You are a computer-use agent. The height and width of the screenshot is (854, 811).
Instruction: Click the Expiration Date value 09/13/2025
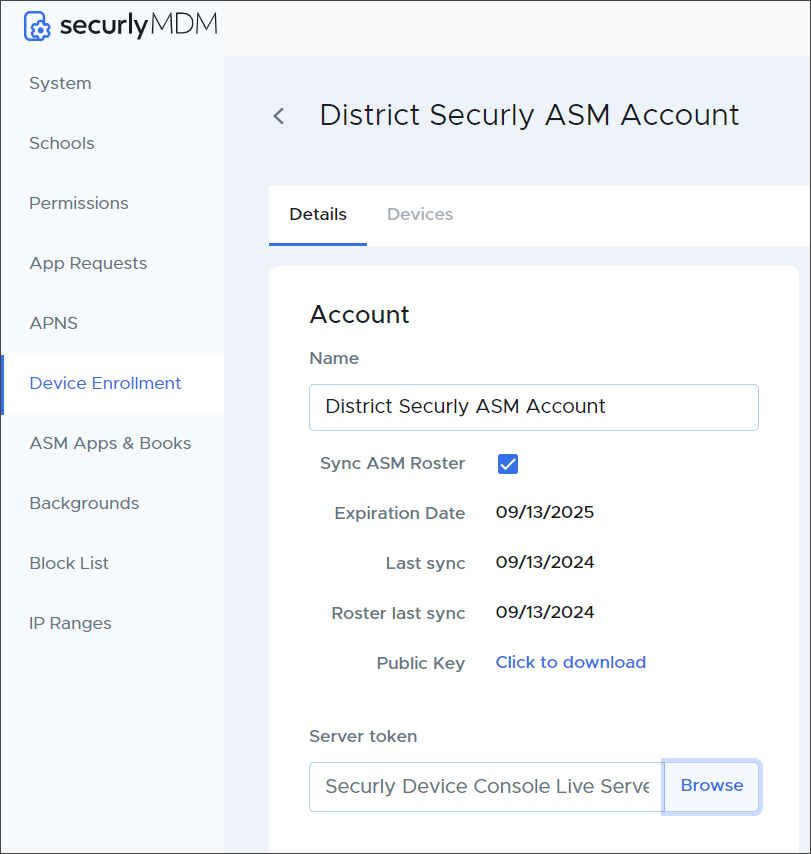click(545, 513)
